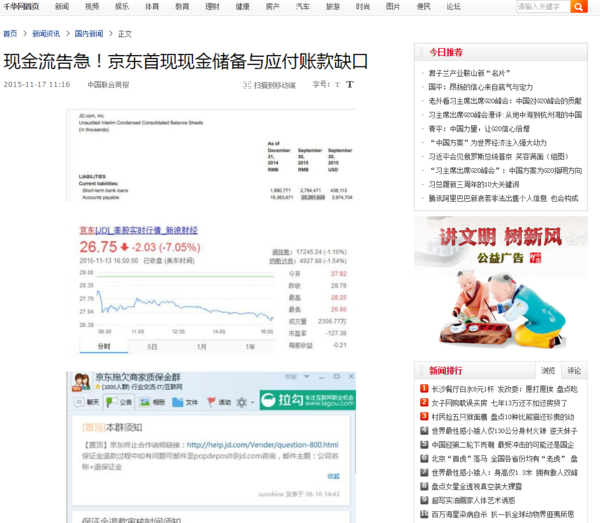Screen dimensions: 600x523
Task: Click the number 3 rank badge in 新闻排行
Action: point(424,416)
